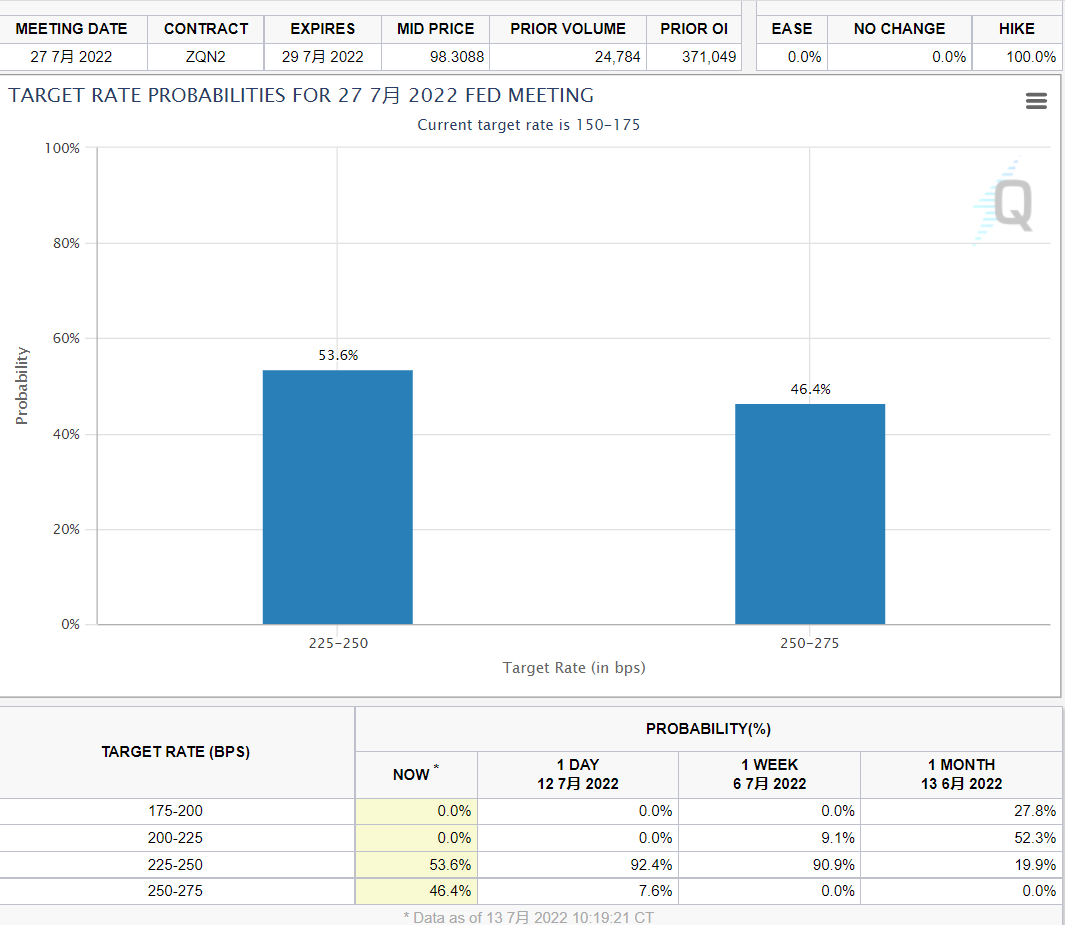The image size is (1065, 925).
Task: Click the HIKE column header
Action: point(1016,29)
